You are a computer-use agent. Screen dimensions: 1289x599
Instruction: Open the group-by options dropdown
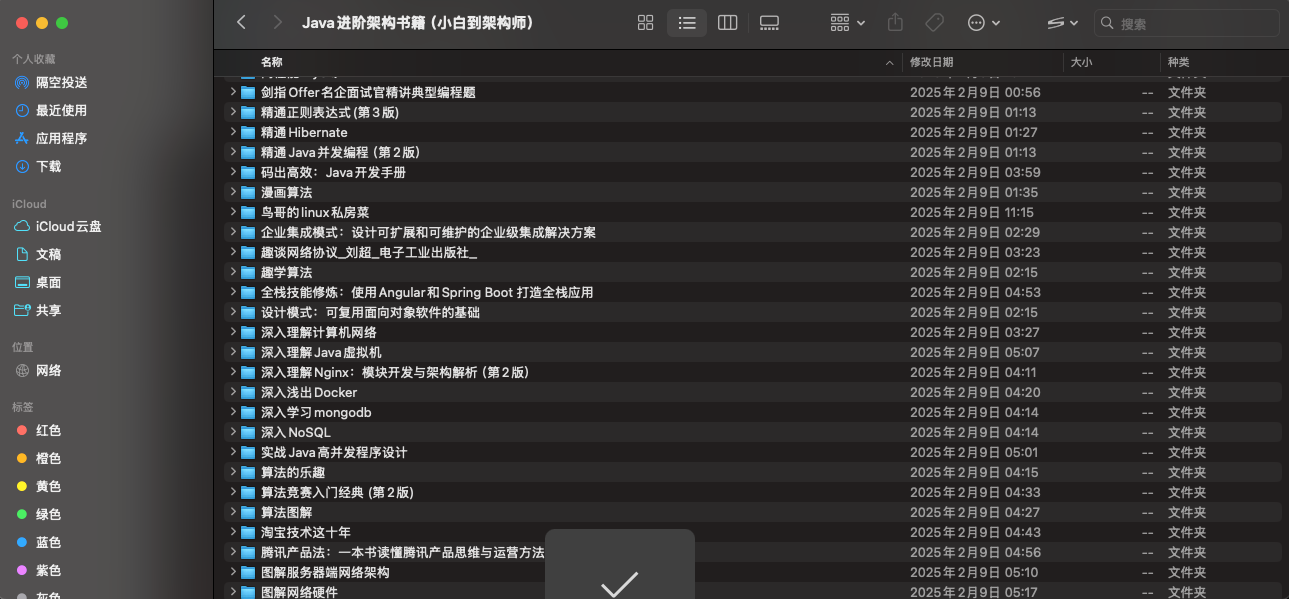(x=847, y=23)
